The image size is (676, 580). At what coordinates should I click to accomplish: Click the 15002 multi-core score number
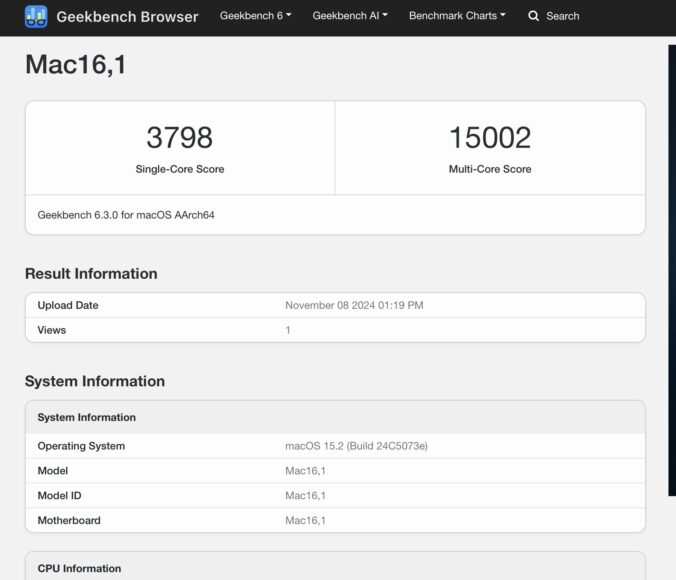(x=490, y=138)
